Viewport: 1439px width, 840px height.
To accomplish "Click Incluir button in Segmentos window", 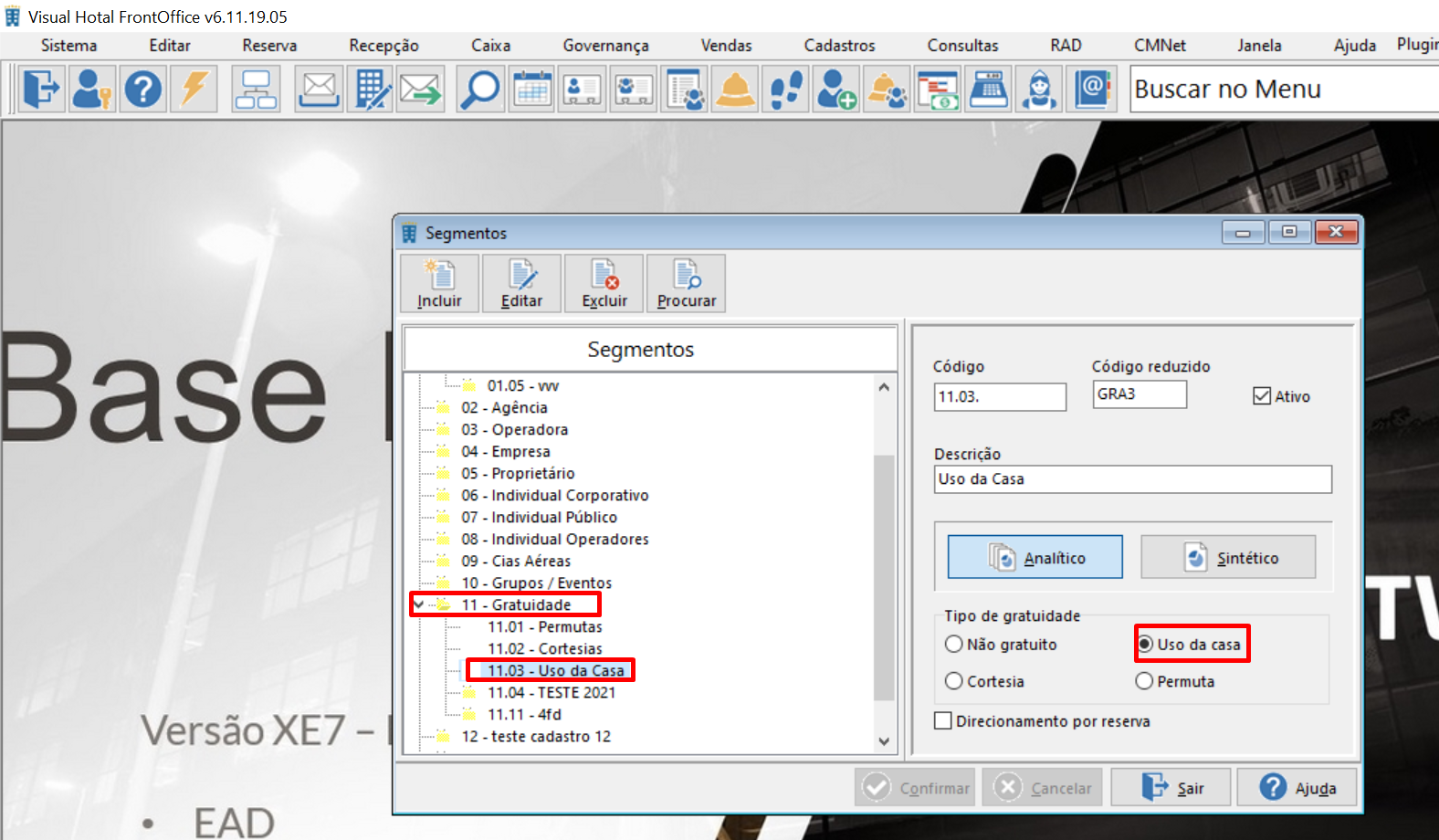I will 440,284.
